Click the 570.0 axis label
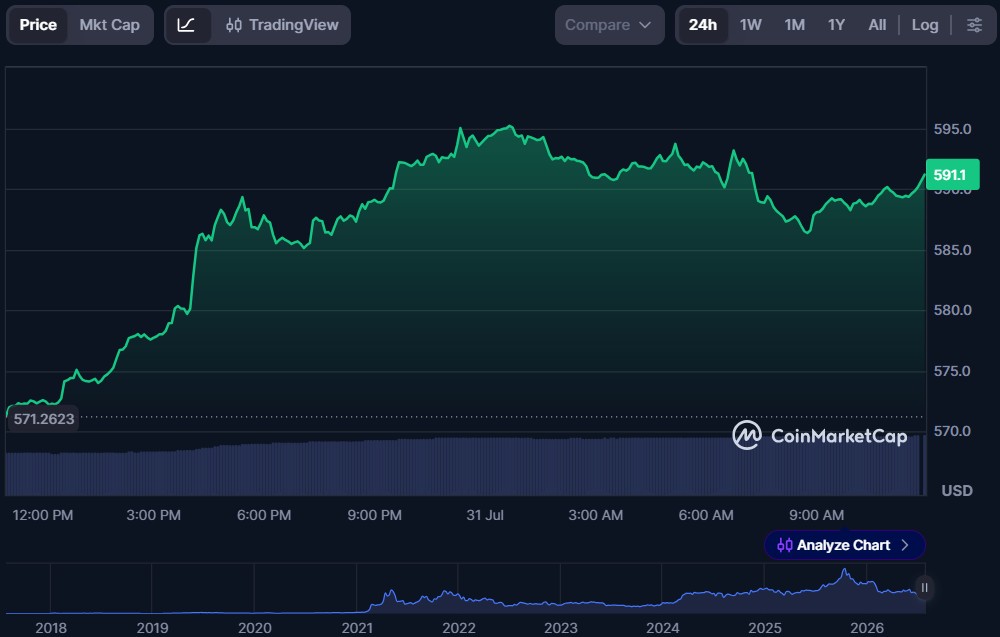This screenshot has width=1000, height=637. 952,432
